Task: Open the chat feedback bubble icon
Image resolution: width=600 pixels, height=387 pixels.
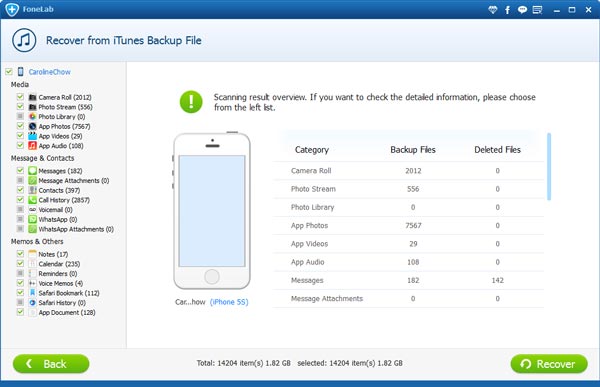Action: pos(522,10)
